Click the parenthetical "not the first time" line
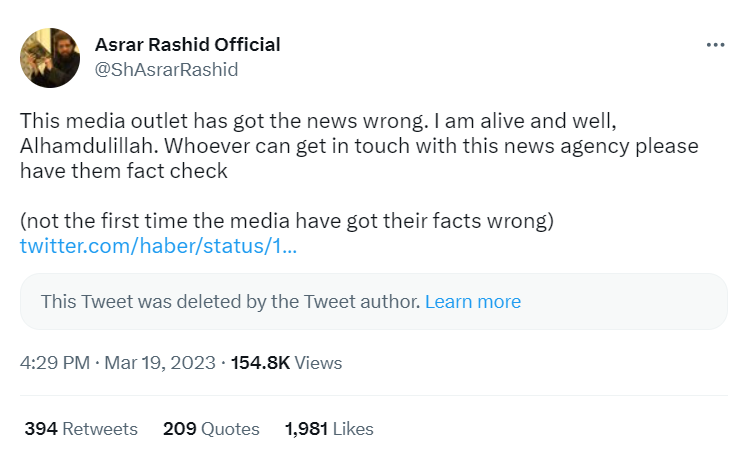747x457 pixels. [287, 220]
